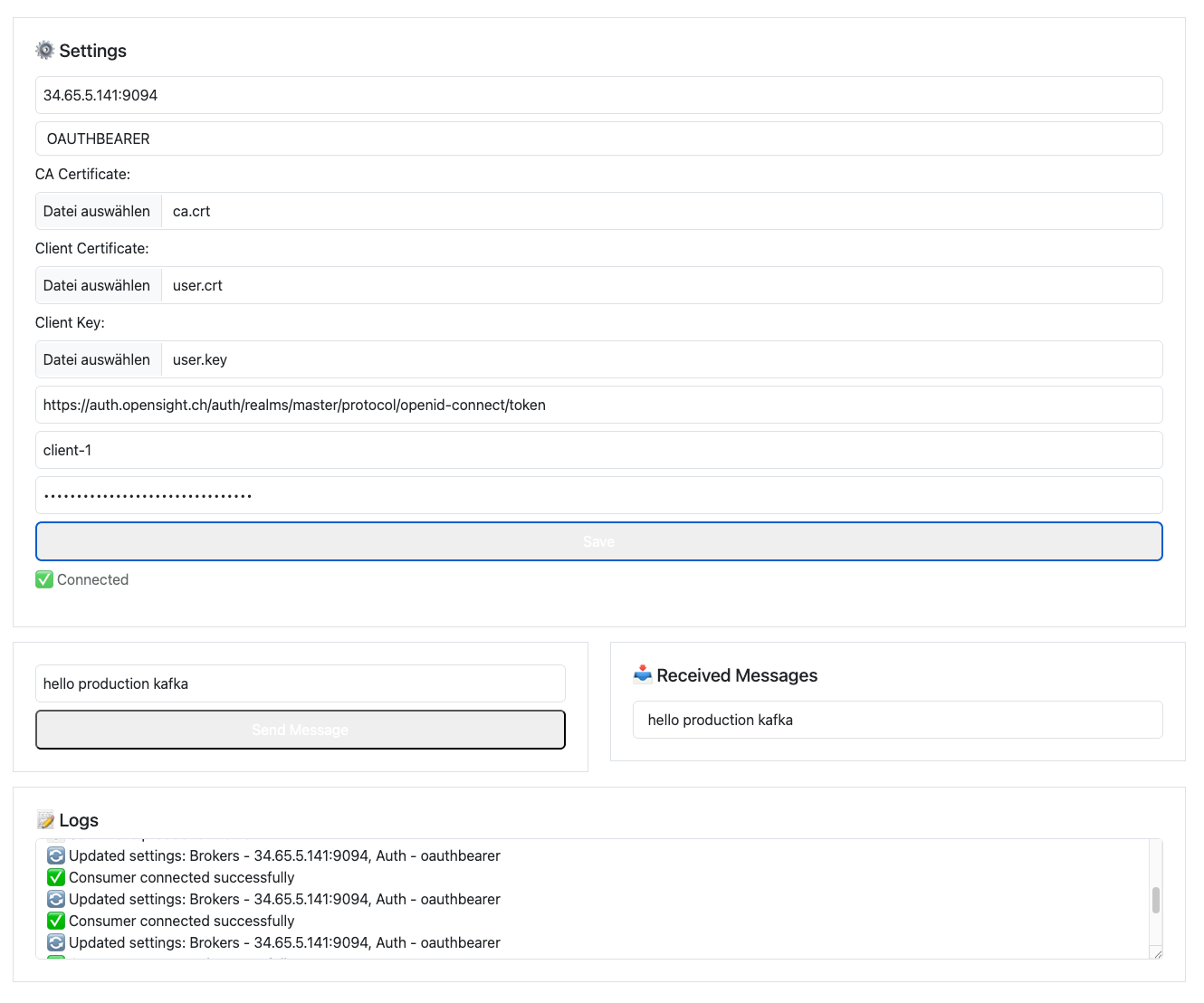Click the last Updated settings refresh icon
This screenshot has width=1204, height=1003.
pos(56,942)
